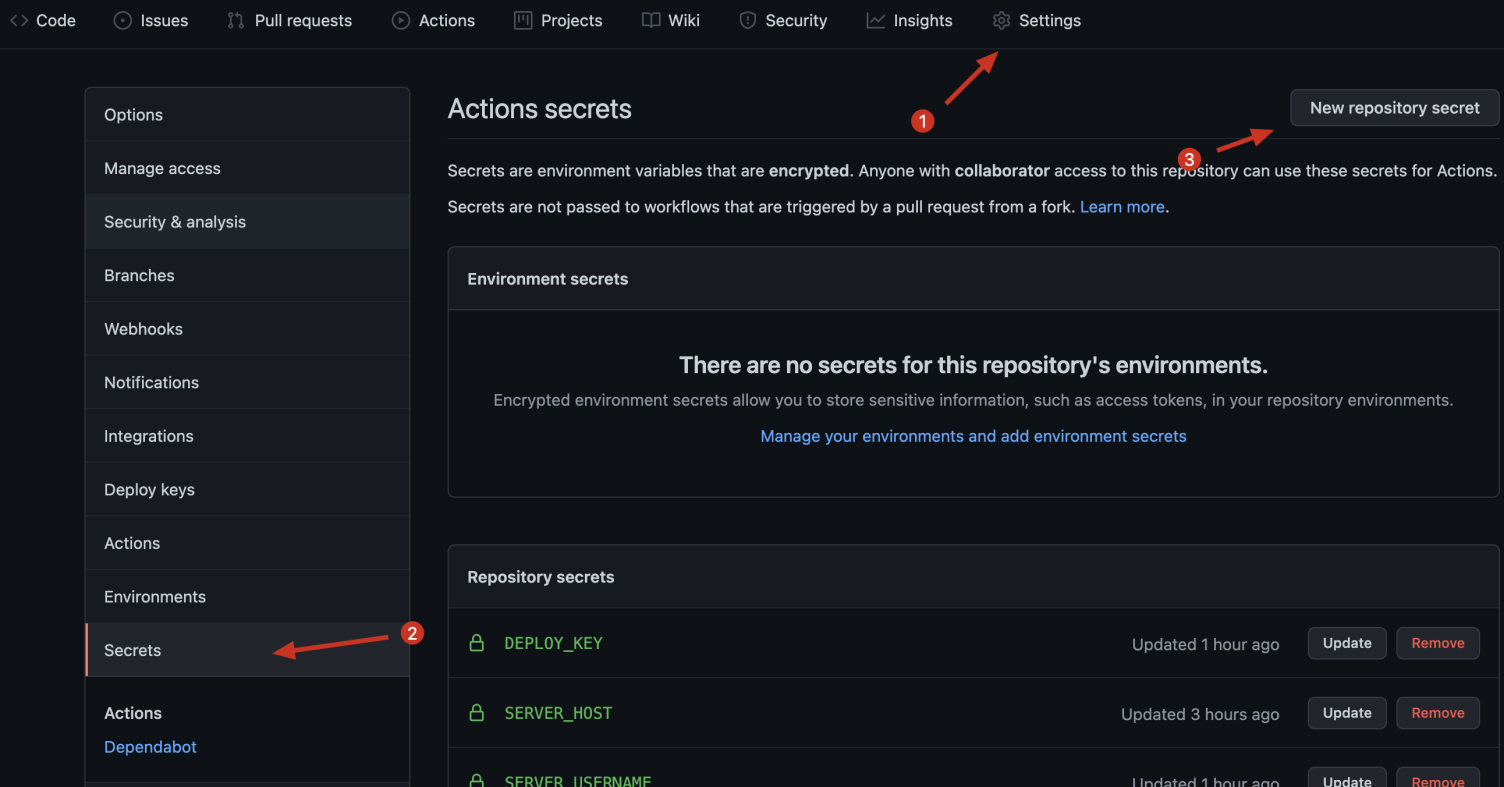This screenshot has height=787, width=1504.
Task: Click the Security shield icon
Action: tap(747, 20)
